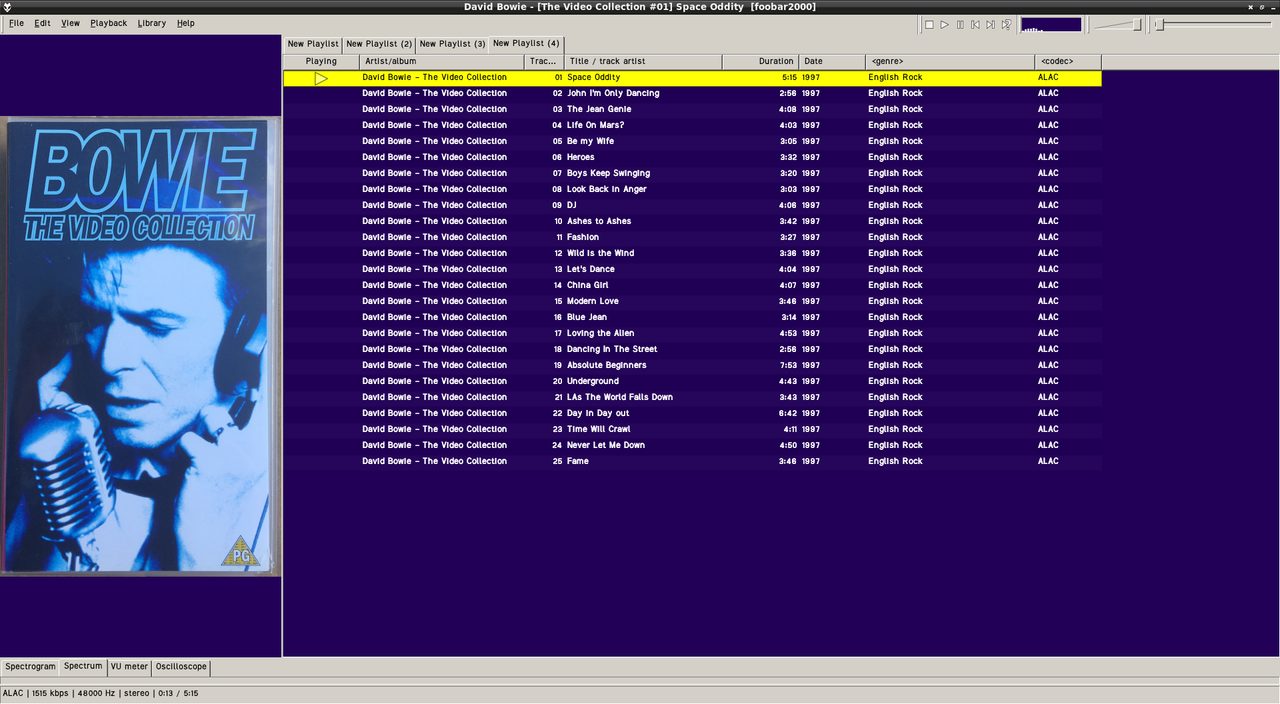Screen dimensions: 1280x704
Task: Select the track 'China Girl'
Action: [692, 285]
